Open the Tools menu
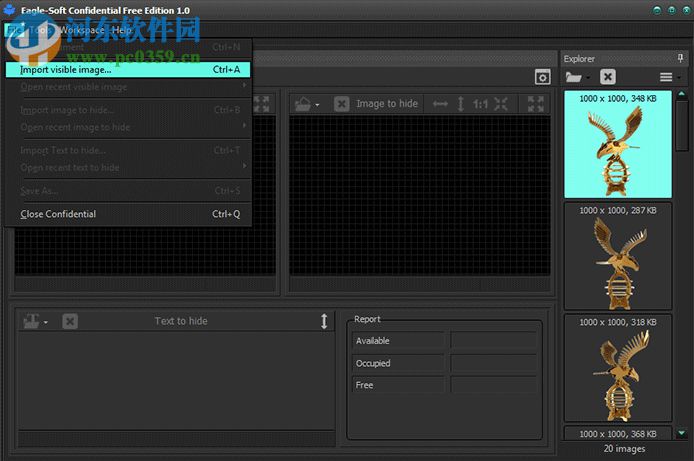The height and width of the screenshot is (461, 694). (x=40, y=30)
